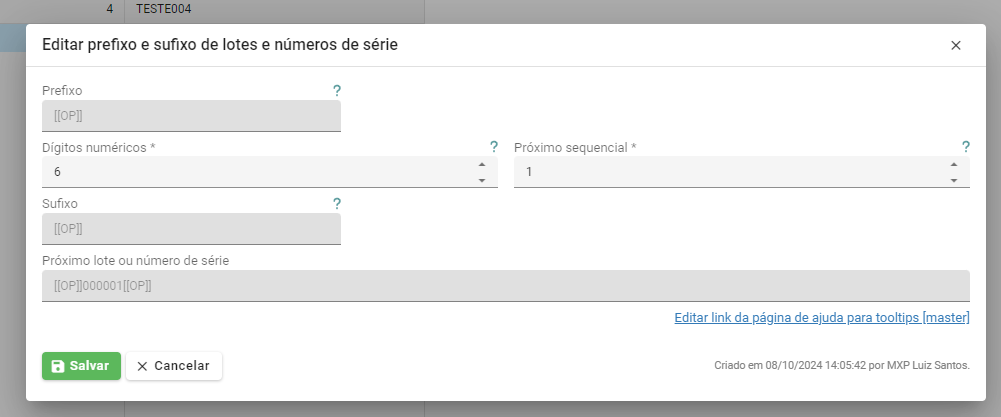This screenshot has height=417, width=1001.
Task: Open the Sufixo help tooltip icon
Action: pos(337,203)
